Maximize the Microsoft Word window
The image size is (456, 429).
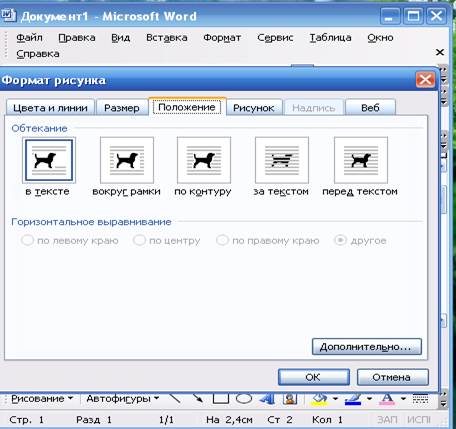tap(413, 16)
